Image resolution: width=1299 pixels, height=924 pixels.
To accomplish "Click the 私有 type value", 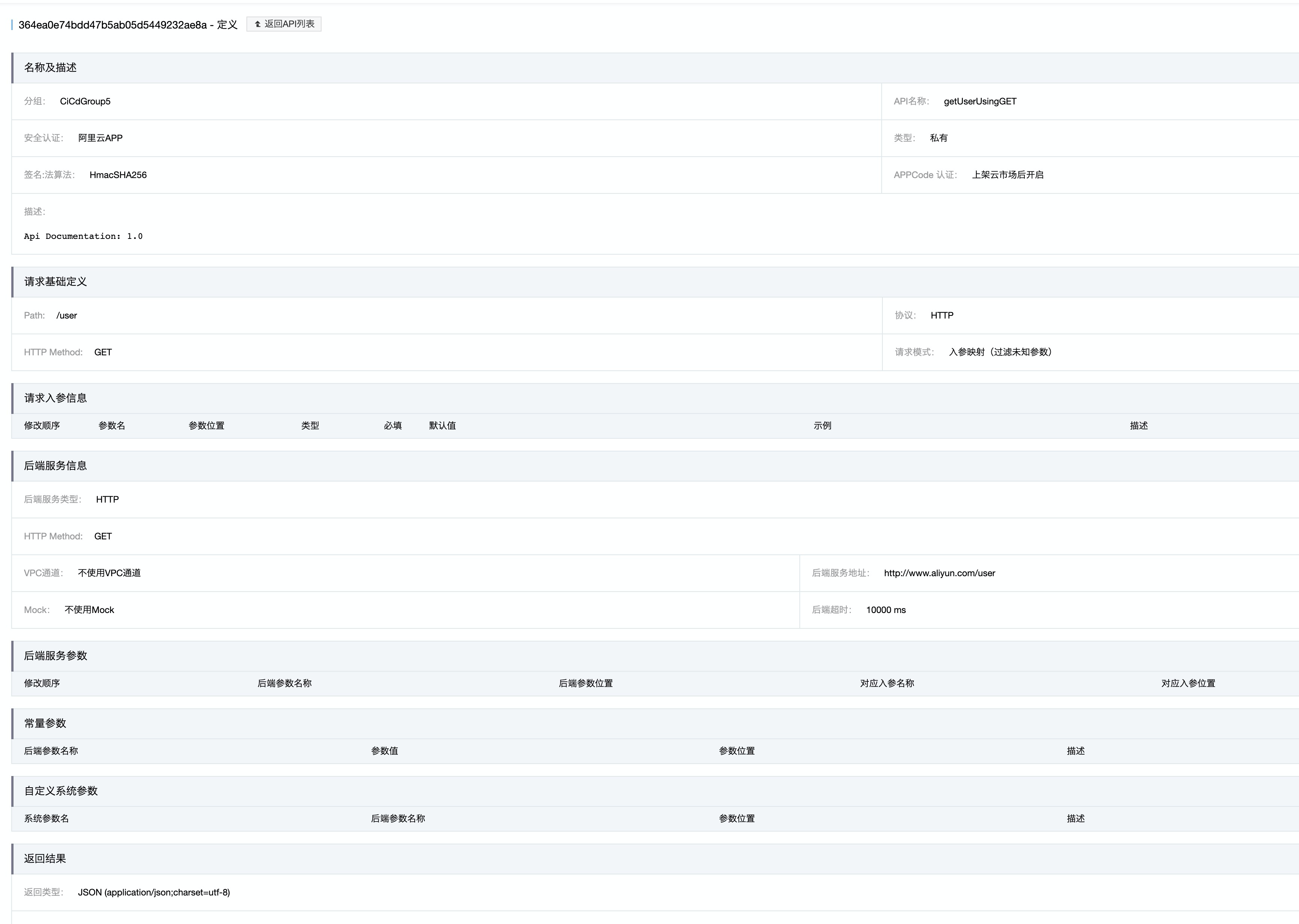I will click(x=939, y=138).
